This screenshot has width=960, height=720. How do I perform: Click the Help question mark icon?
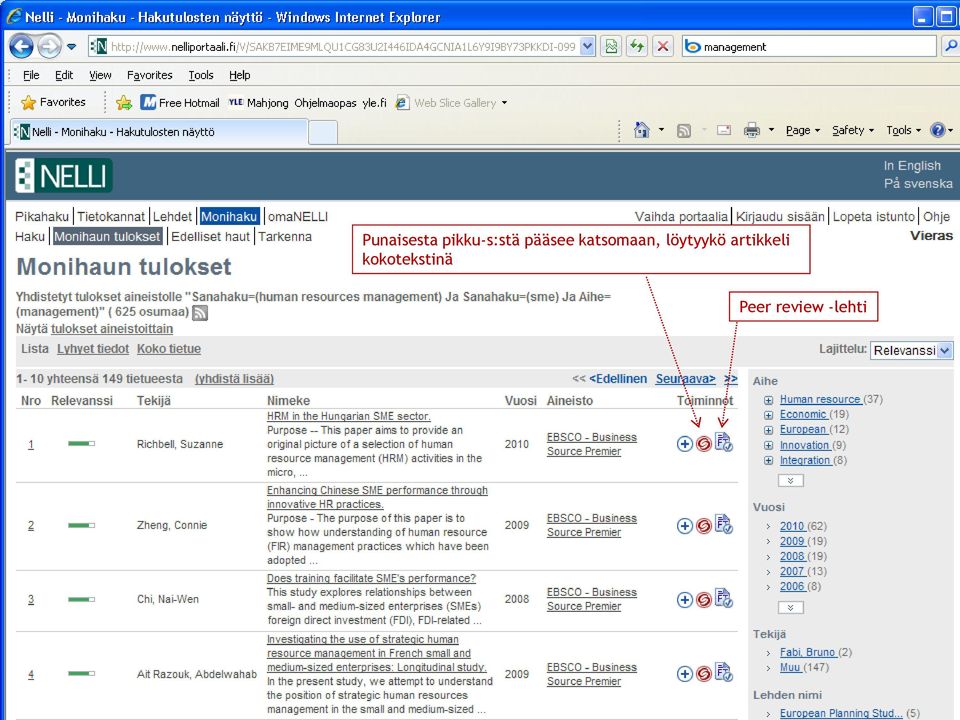click(937, 130)
